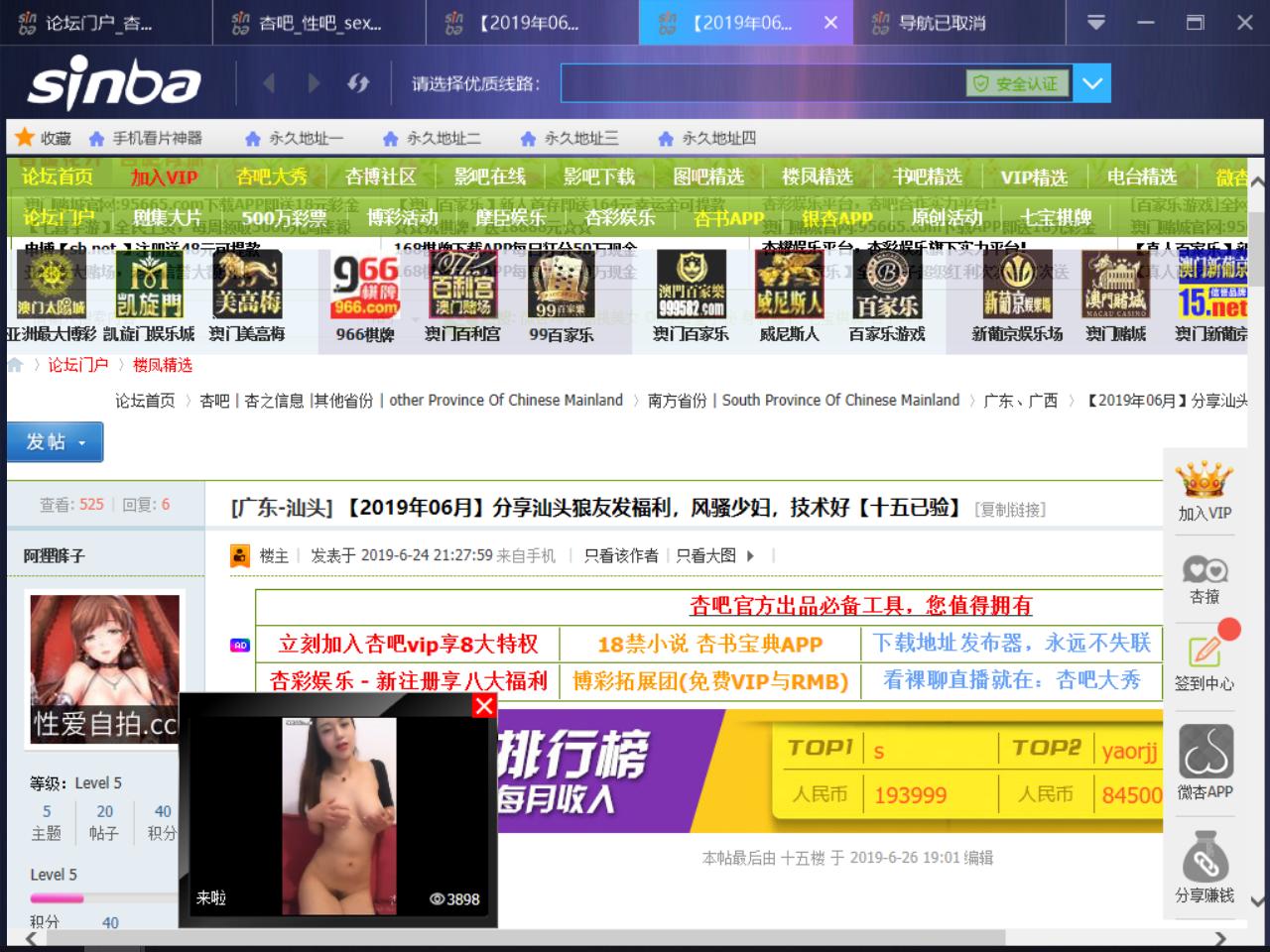
Task: Click 楼凤精选 in red breadcrumb
Action: tap(163, 365)
